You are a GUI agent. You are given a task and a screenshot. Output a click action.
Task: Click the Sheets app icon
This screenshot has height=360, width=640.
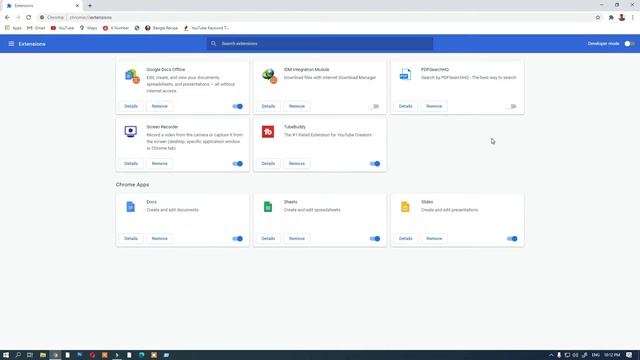(268, 207)
